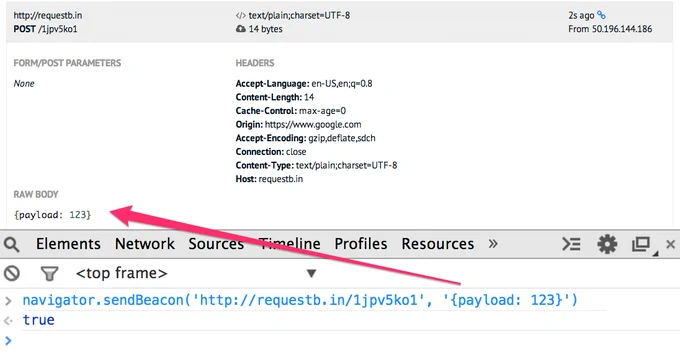
Task: Open the top frame context dropdown
Action: [196, 273]
